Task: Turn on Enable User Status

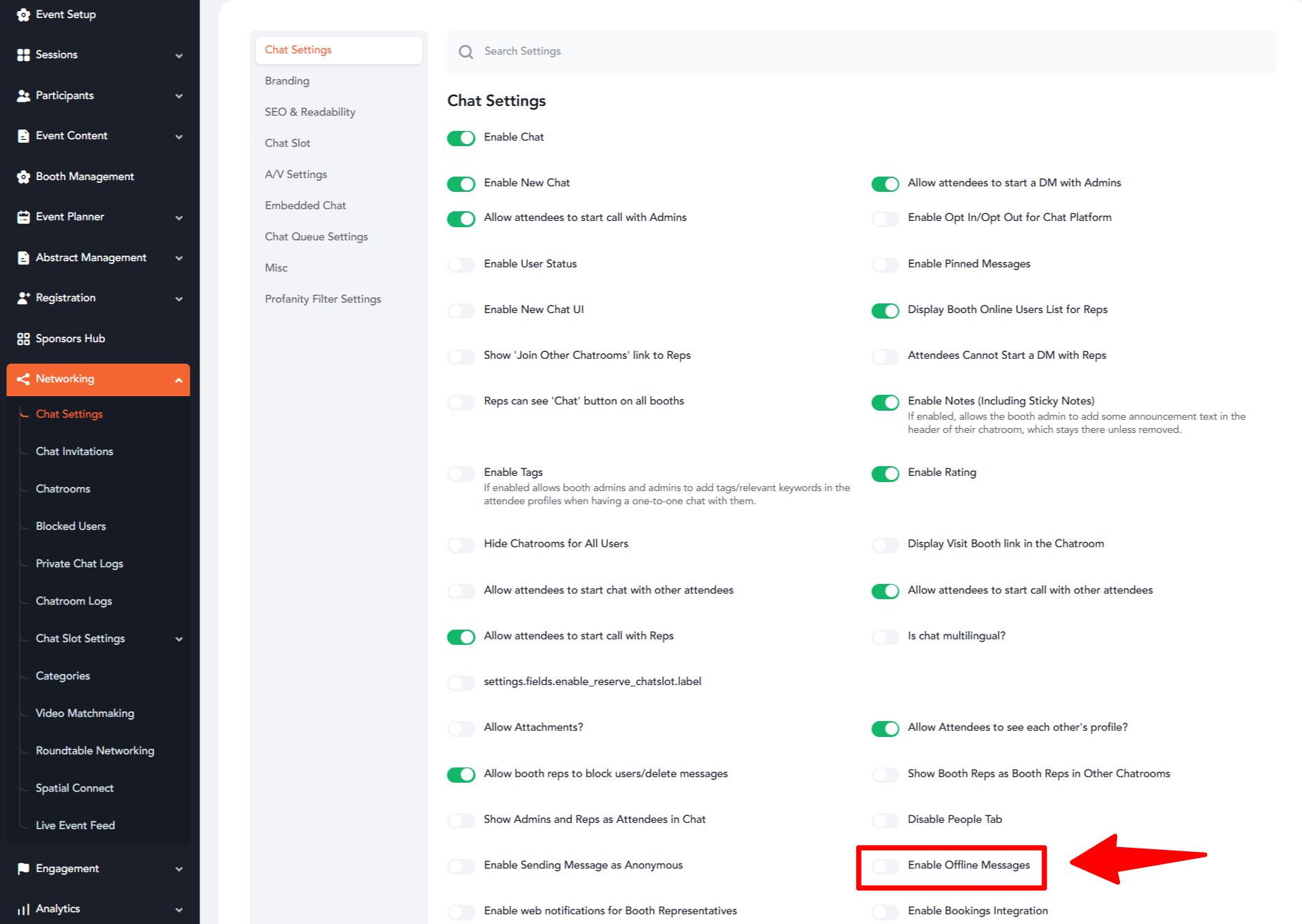Action: coord(461,265)
